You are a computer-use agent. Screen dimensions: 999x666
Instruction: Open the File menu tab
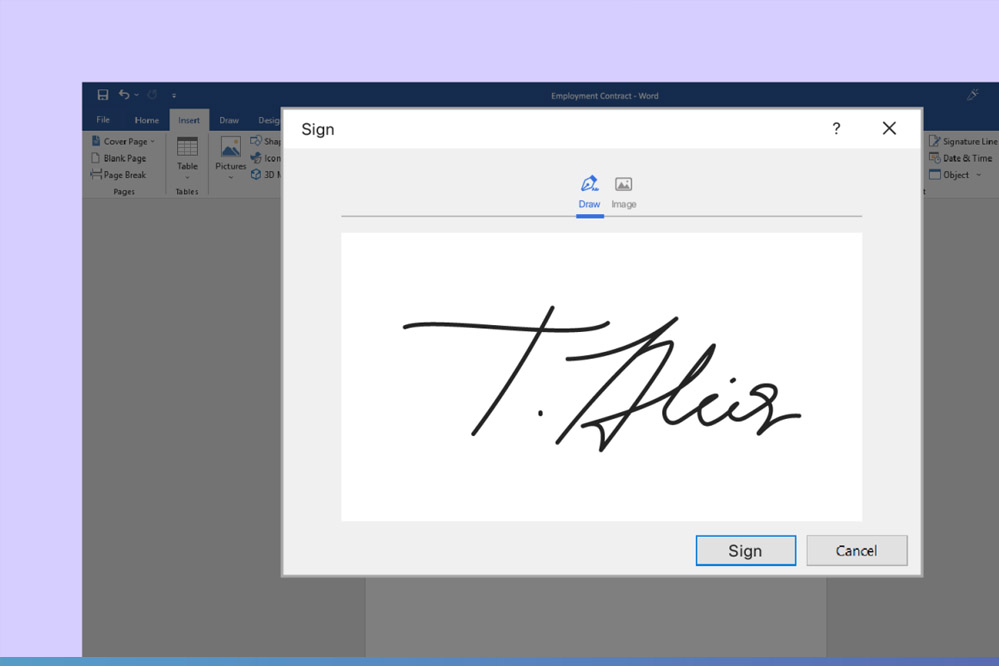point(103,120)
